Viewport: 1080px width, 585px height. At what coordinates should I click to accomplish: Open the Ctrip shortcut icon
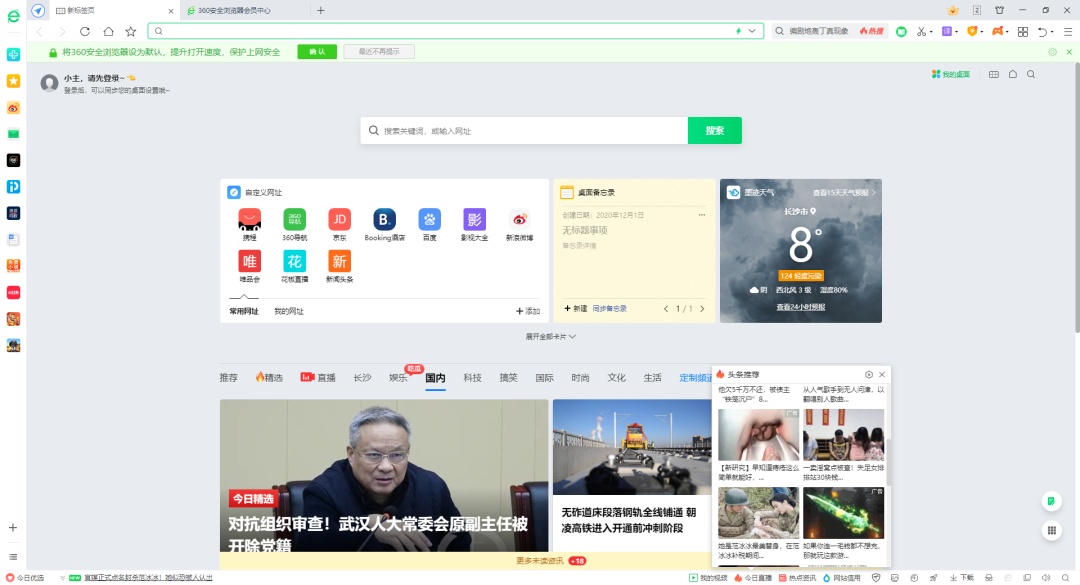click(x=249, y=220)
